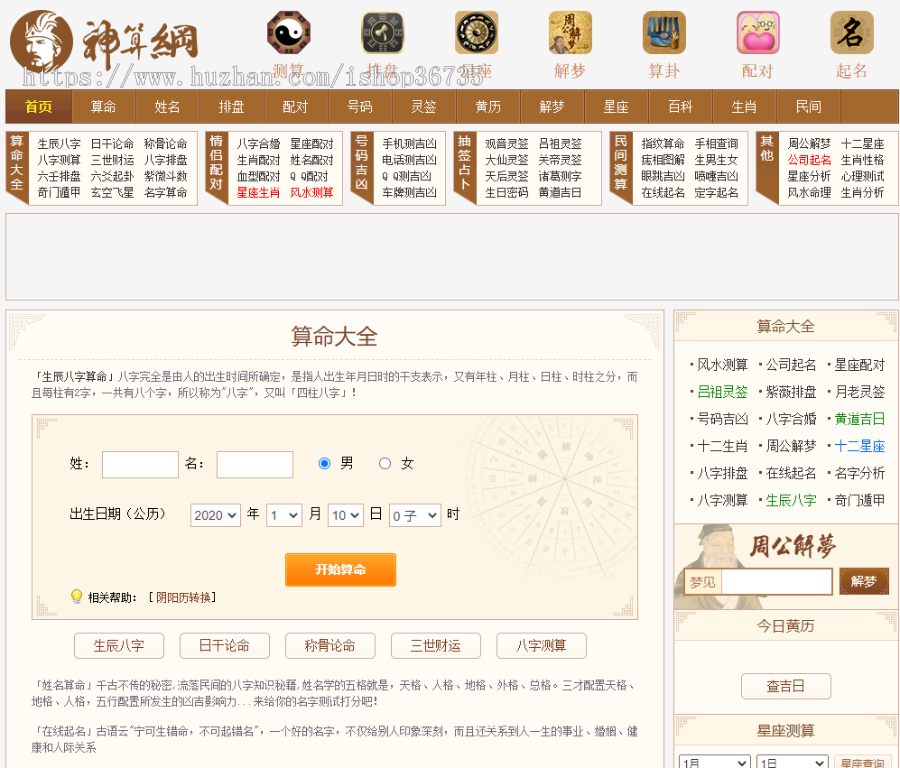Select the 男 gender radio button
Image resolution: width=900 pixels, height=768 pixels.
[324, 464]
